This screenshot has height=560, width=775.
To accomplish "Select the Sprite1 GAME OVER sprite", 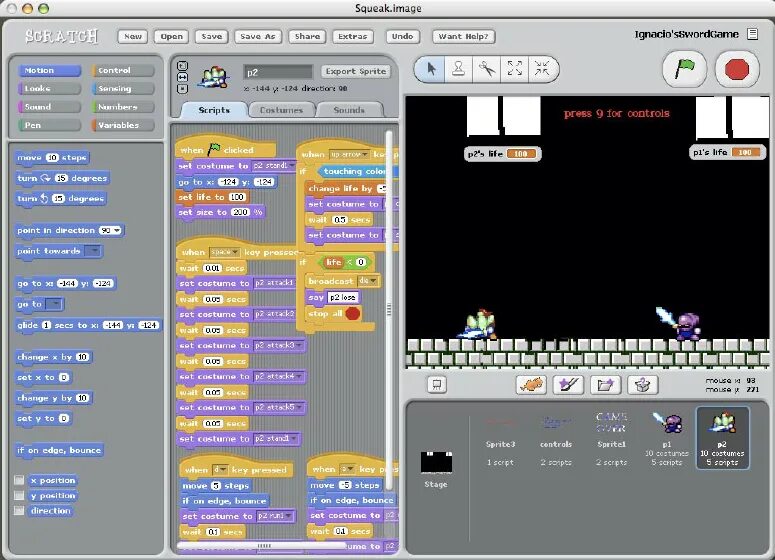I will (x=611, y=438).
